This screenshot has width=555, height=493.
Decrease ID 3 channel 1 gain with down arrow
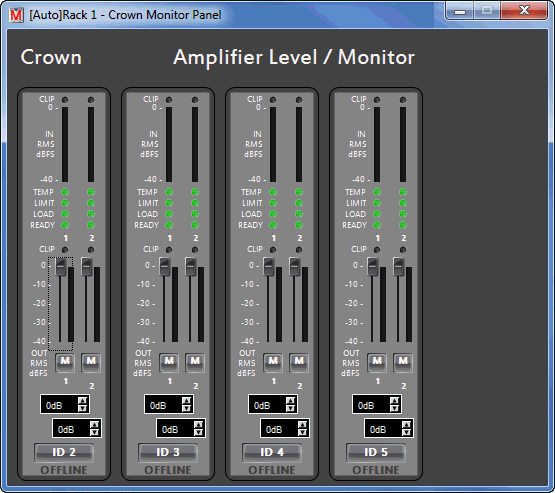tap(187, 408)
